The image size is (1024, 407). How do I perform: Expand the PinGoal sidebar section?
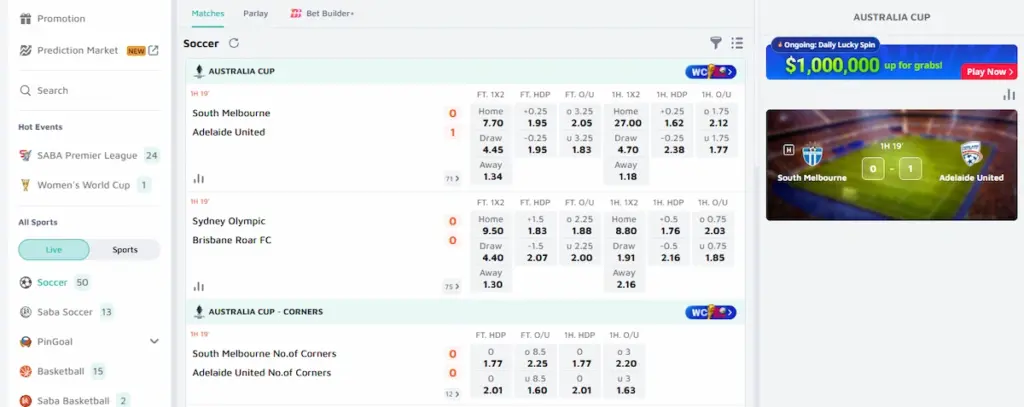(x=154, y=341)
